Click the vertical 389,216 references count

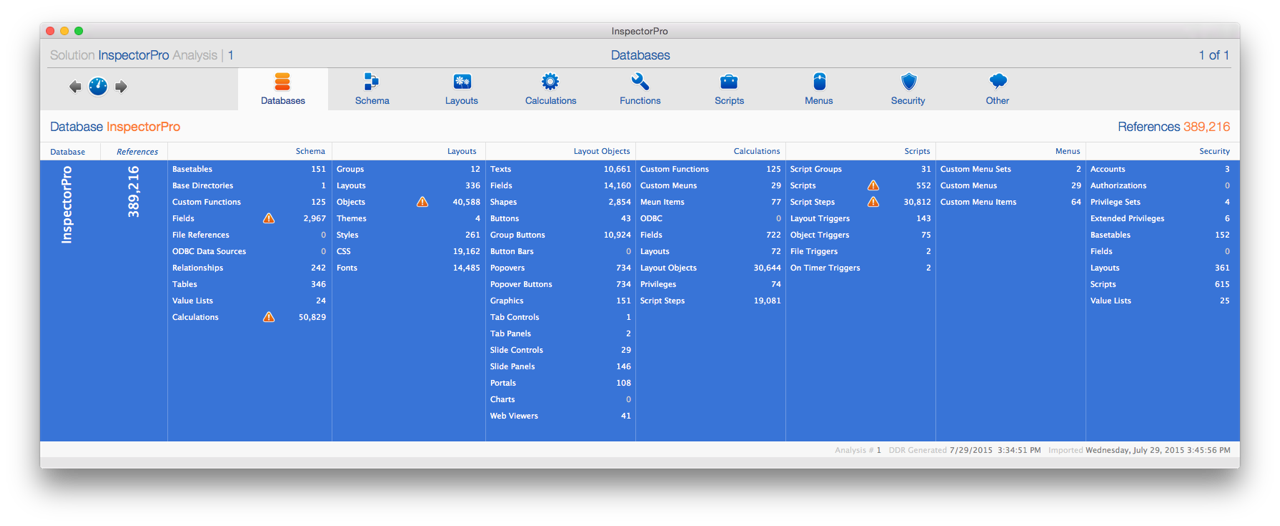pos(134,192)
